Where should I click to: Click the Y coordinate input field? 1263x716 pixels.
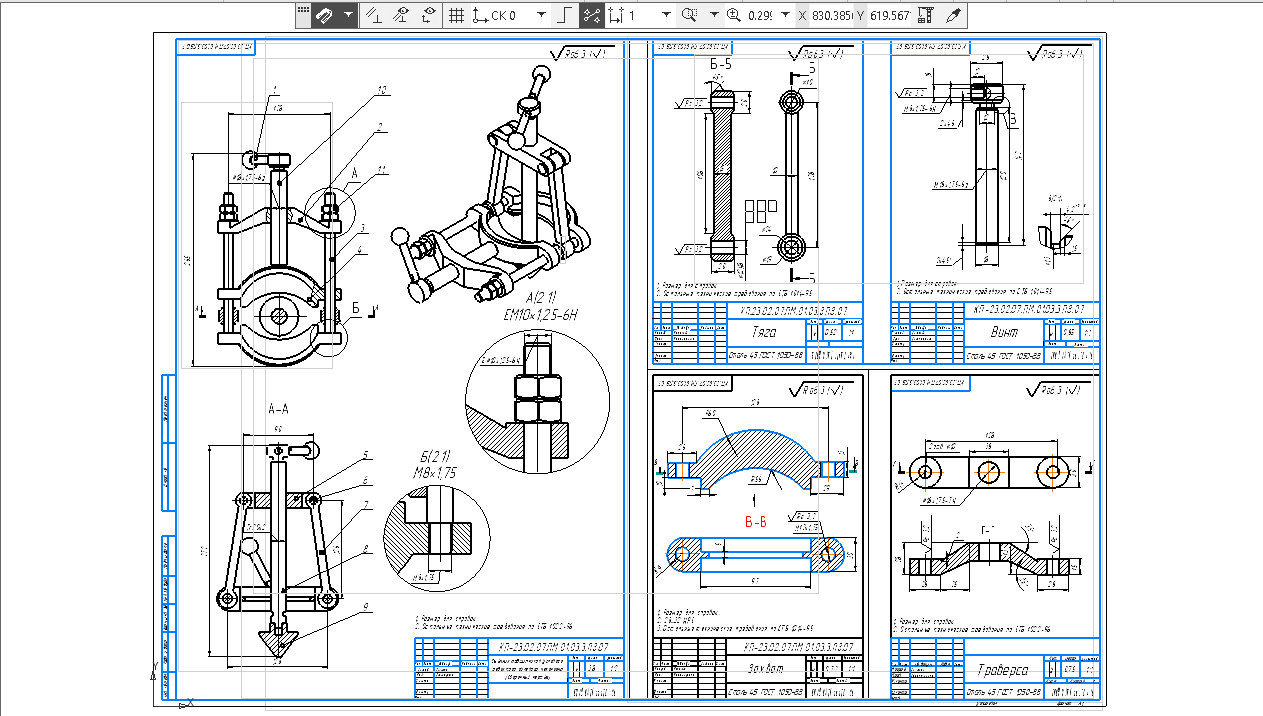(890, 15)
